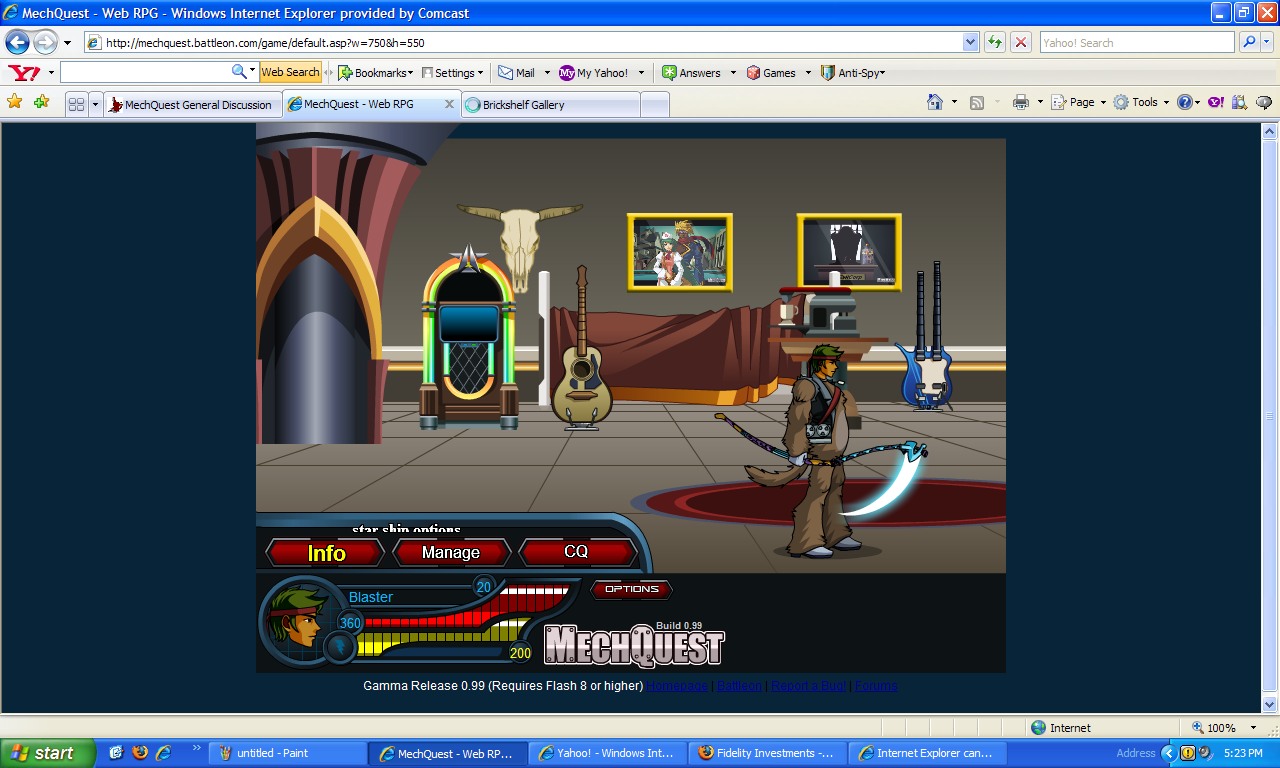Viewport: 1280px width, 768px height.
Task: Open the Favorites Center star icon
Action: point(14,102)
